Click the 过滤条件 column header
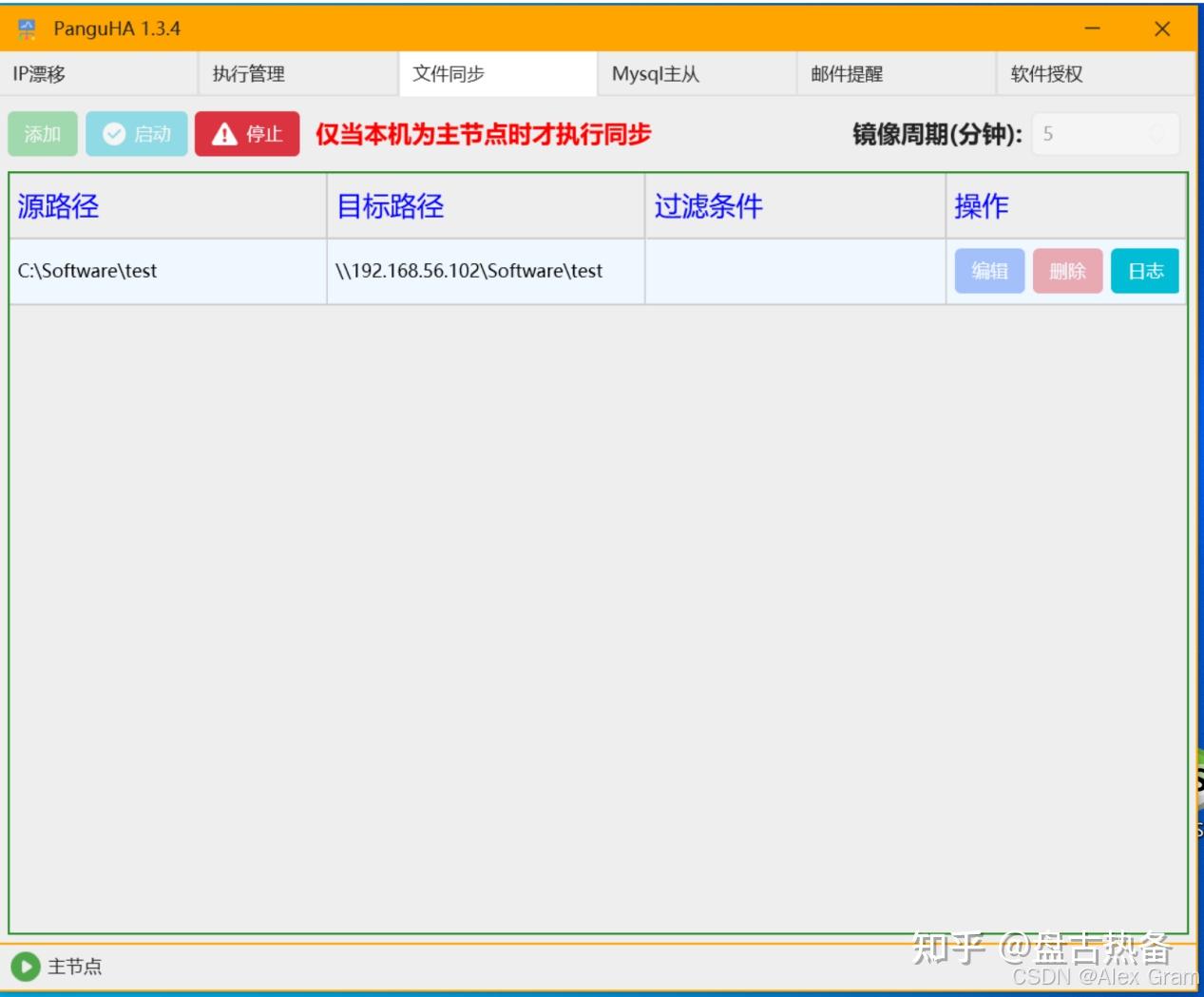Viewport: 1204px width, 997px height. pos(794,206)
